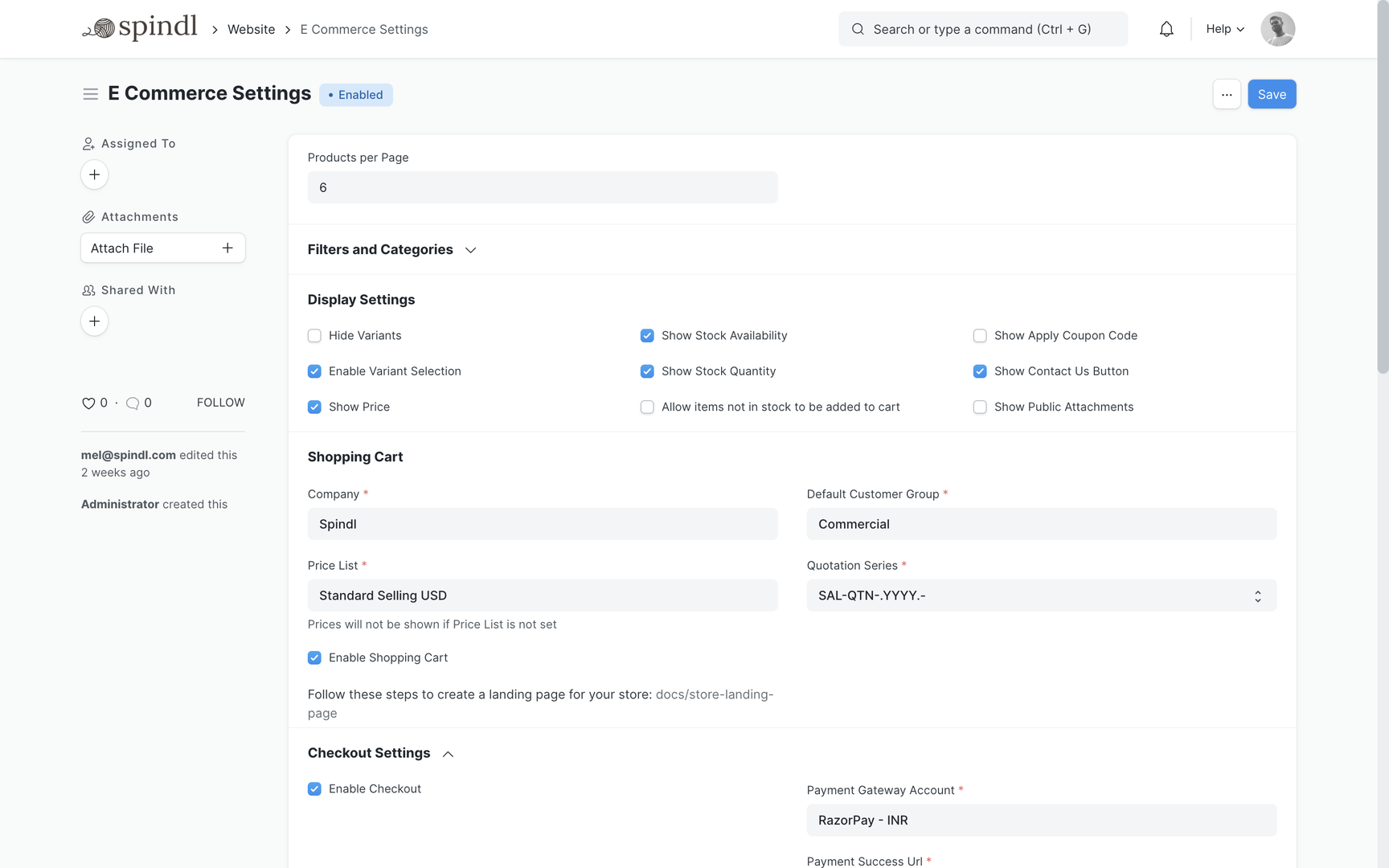Click the spindl logo to go home

tap(140, 28)
